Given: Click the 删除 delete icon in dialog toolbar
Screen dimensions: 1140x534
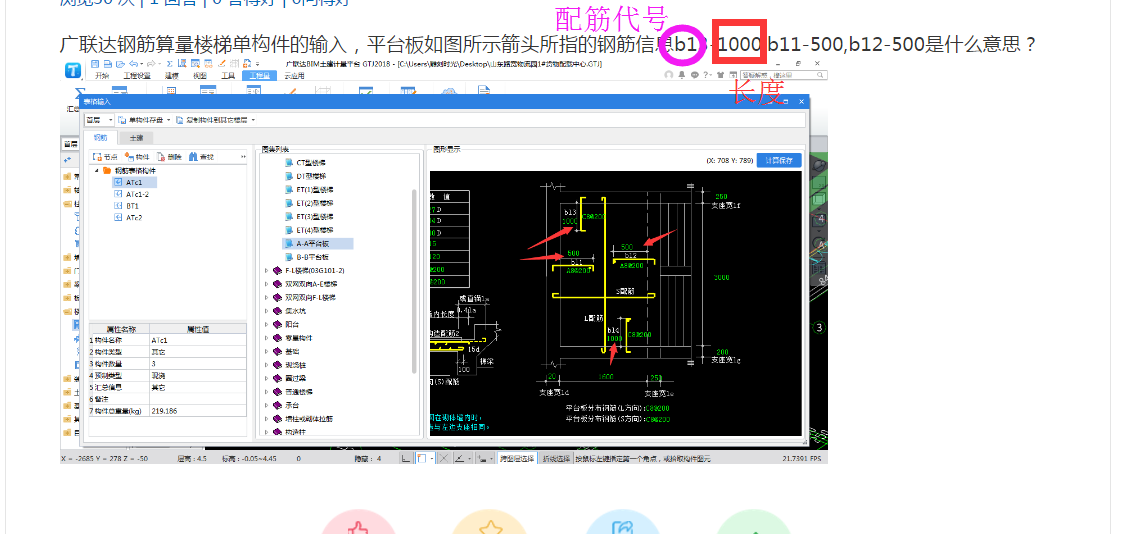Looking at the screenshot, I should 161,156.
